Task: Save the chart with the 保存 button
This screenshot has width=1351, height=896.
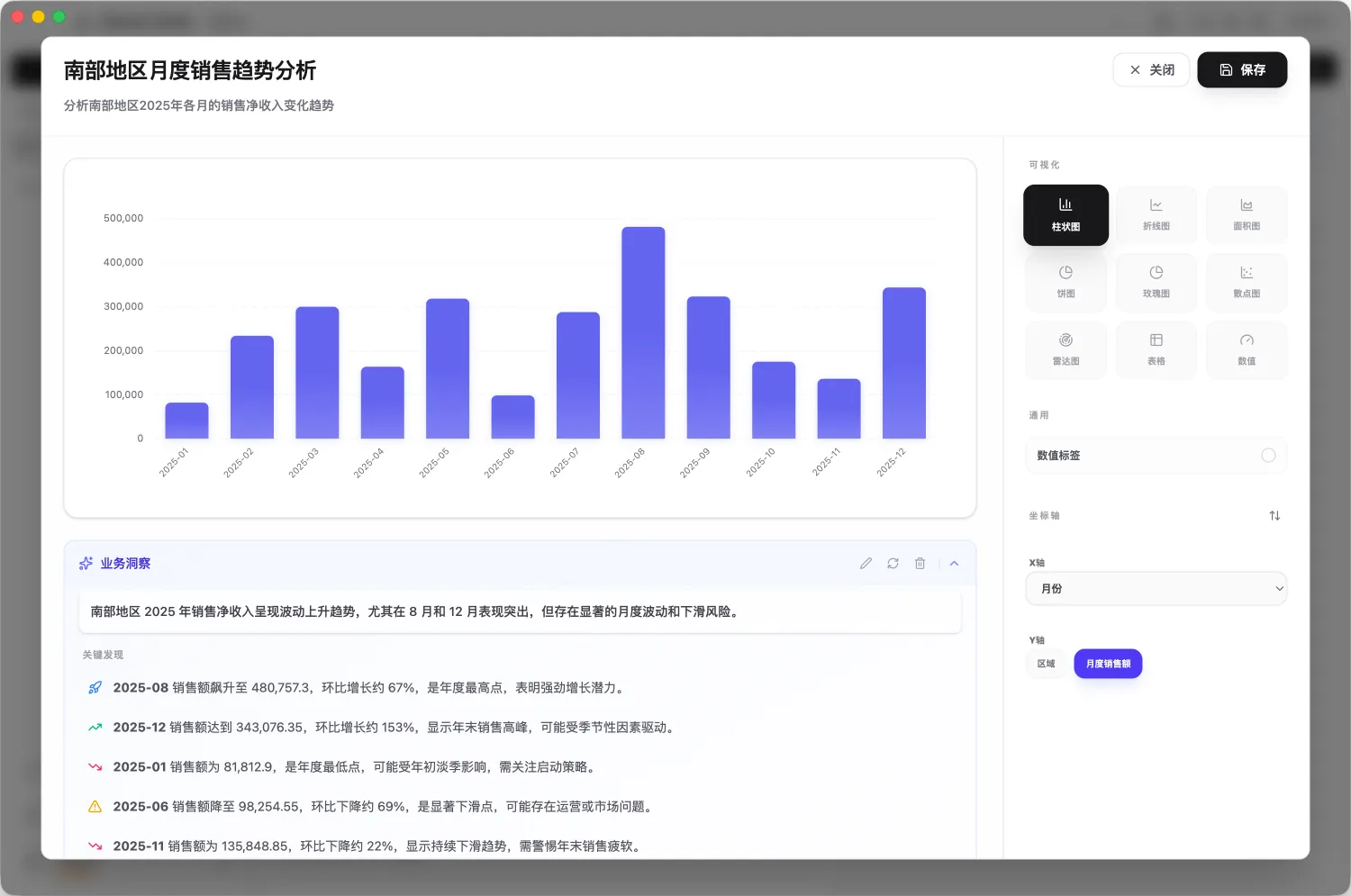Action: (x=1242, y=69)
